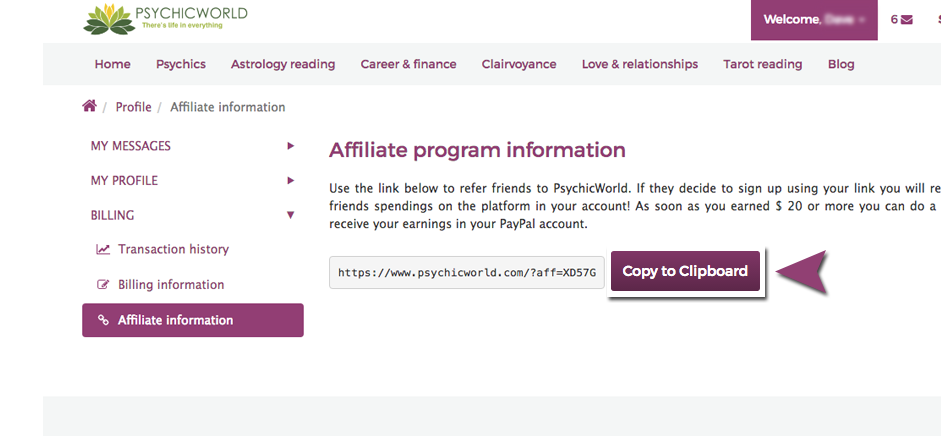Screen dimensions: 941x437
Task: Copy affiliate link to clipboard
Action: 685,271
